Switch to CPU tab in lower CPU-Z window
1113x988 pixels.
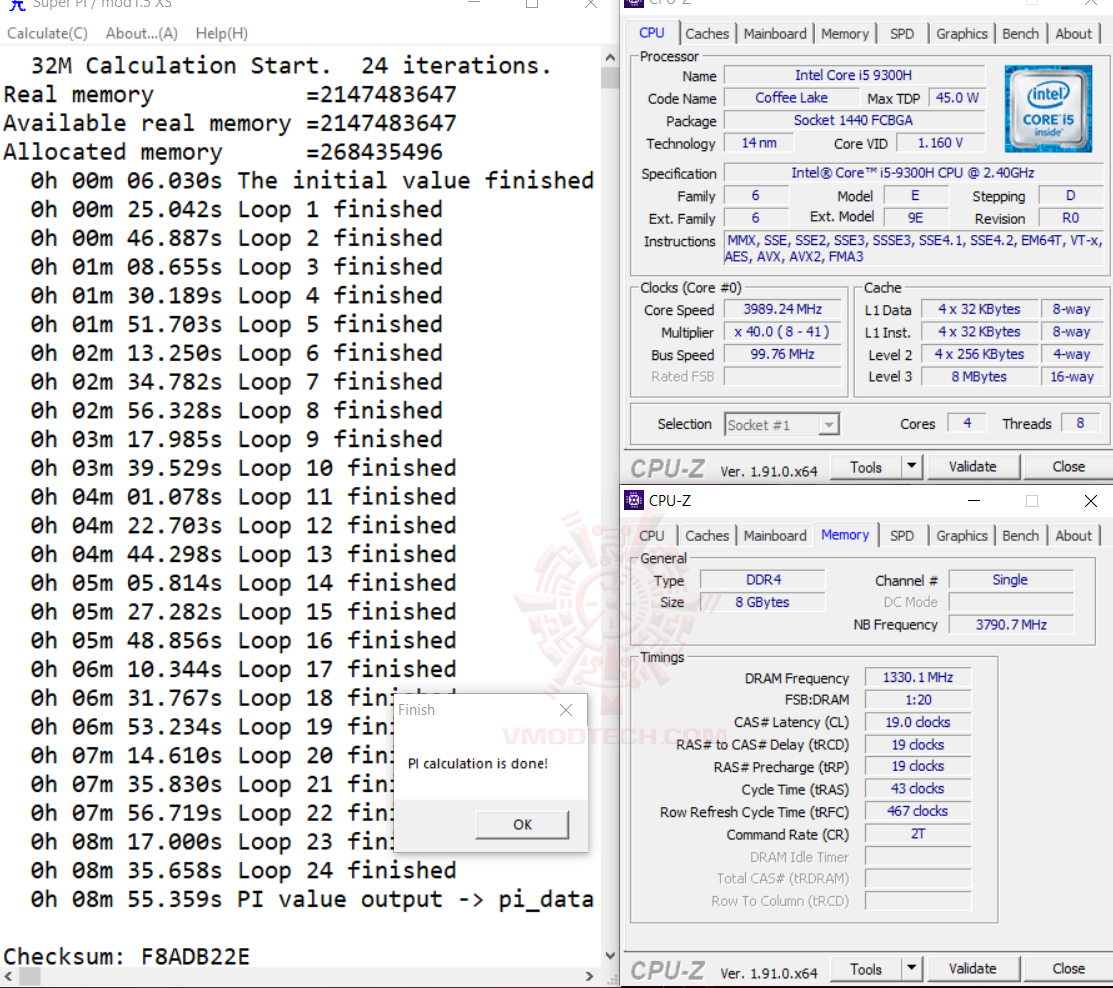pos(652,535)
